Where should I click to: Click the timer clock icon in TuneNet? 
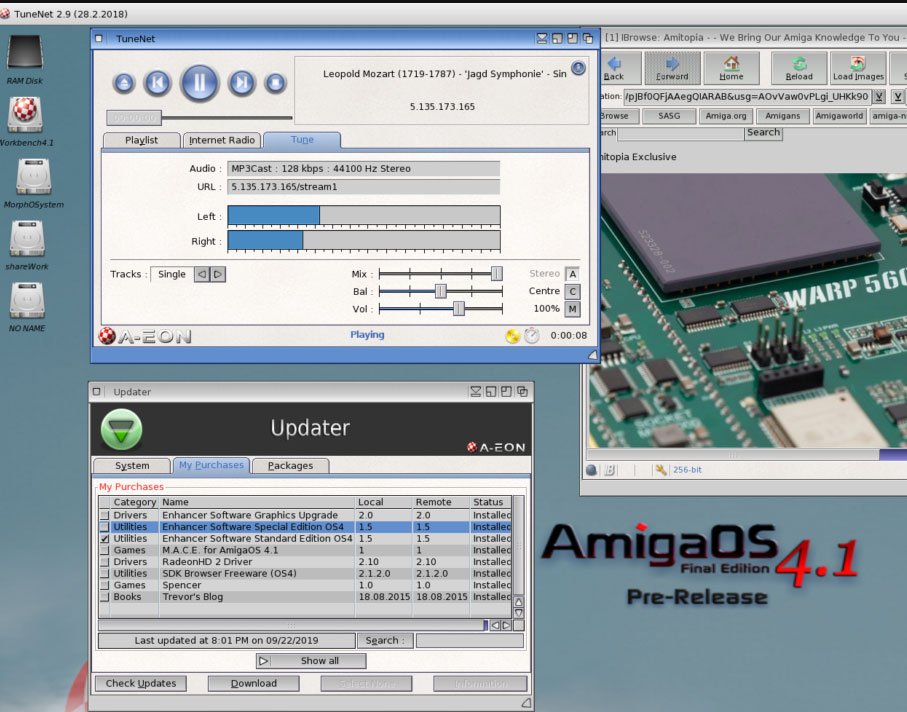pyautogui.click(x=532, y=335)
